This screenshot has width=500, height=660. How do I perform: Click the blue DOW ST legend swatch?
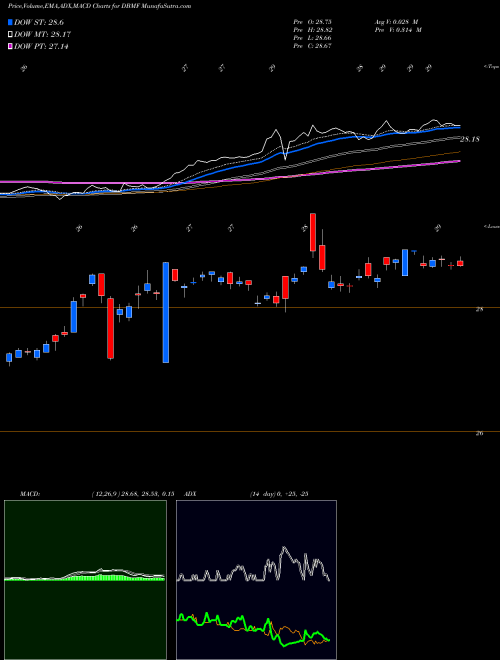click(x=11, y=22)
